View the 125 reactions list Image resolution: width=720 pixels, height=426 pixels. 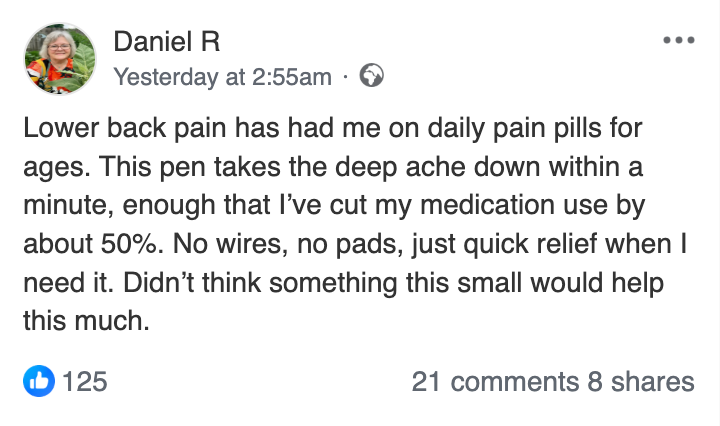point(84,381)
